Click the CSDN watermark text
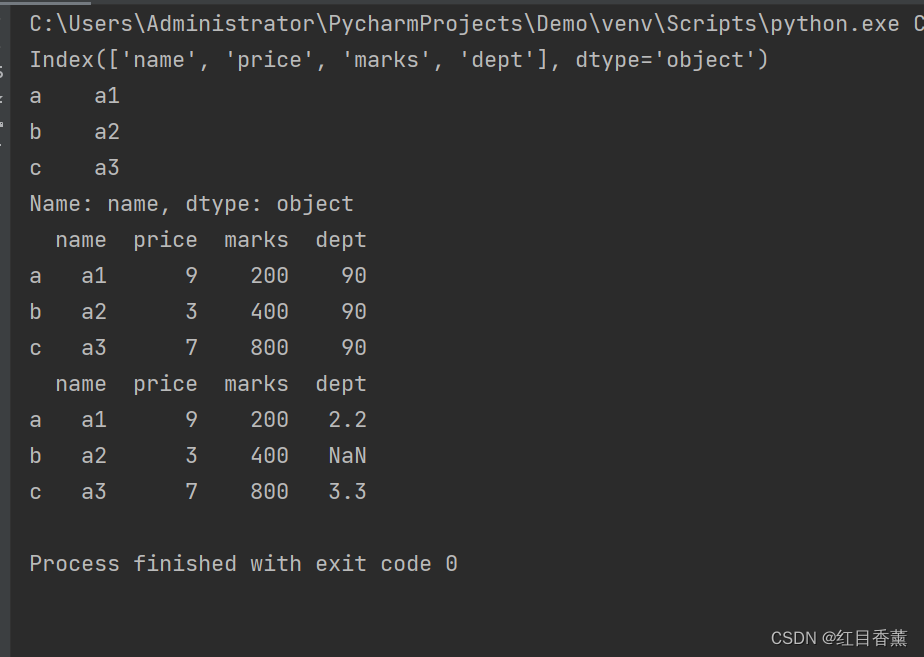 (x=838, y=638)
